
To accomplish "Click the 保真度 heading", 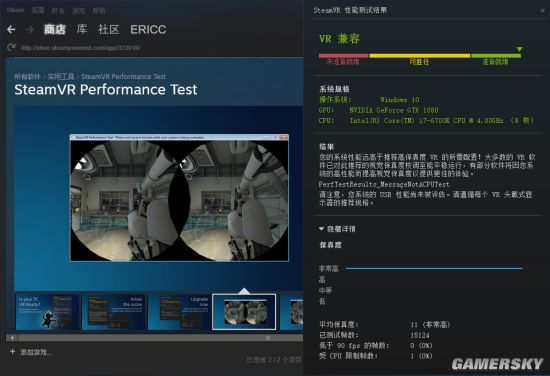I will click(x=330, y=245).
